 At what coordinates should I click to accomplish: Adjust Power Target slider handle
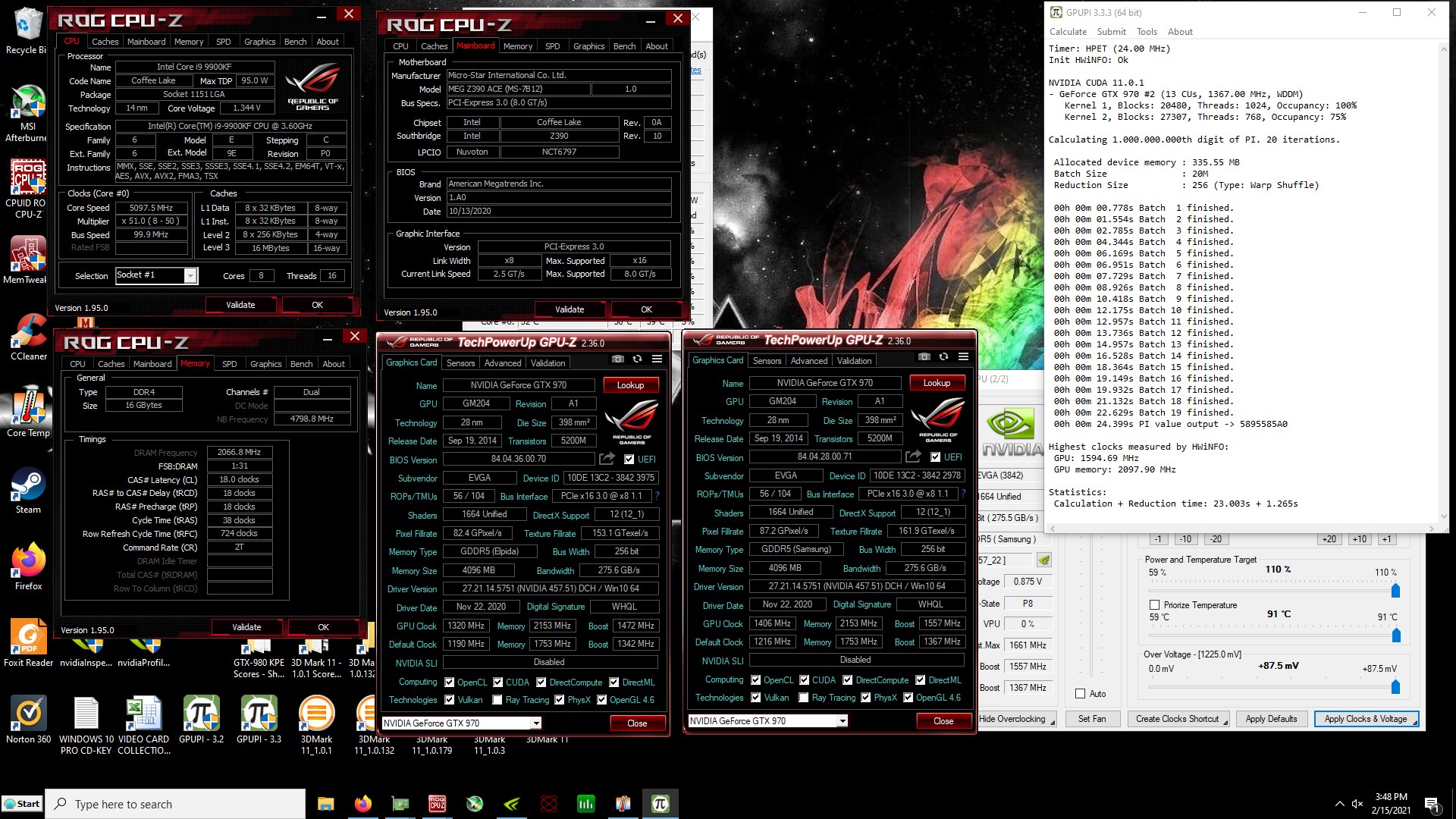point(1395,590)
